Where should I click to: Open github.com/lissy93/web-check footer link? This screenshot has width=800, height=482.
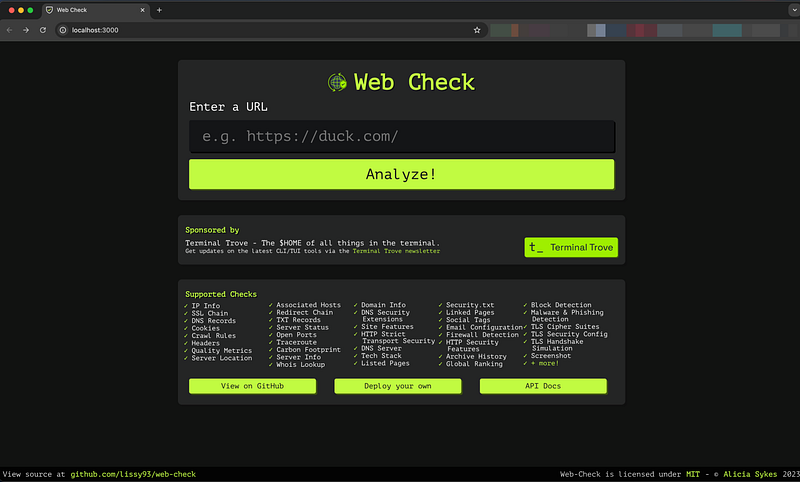click(x=133, y=474)
